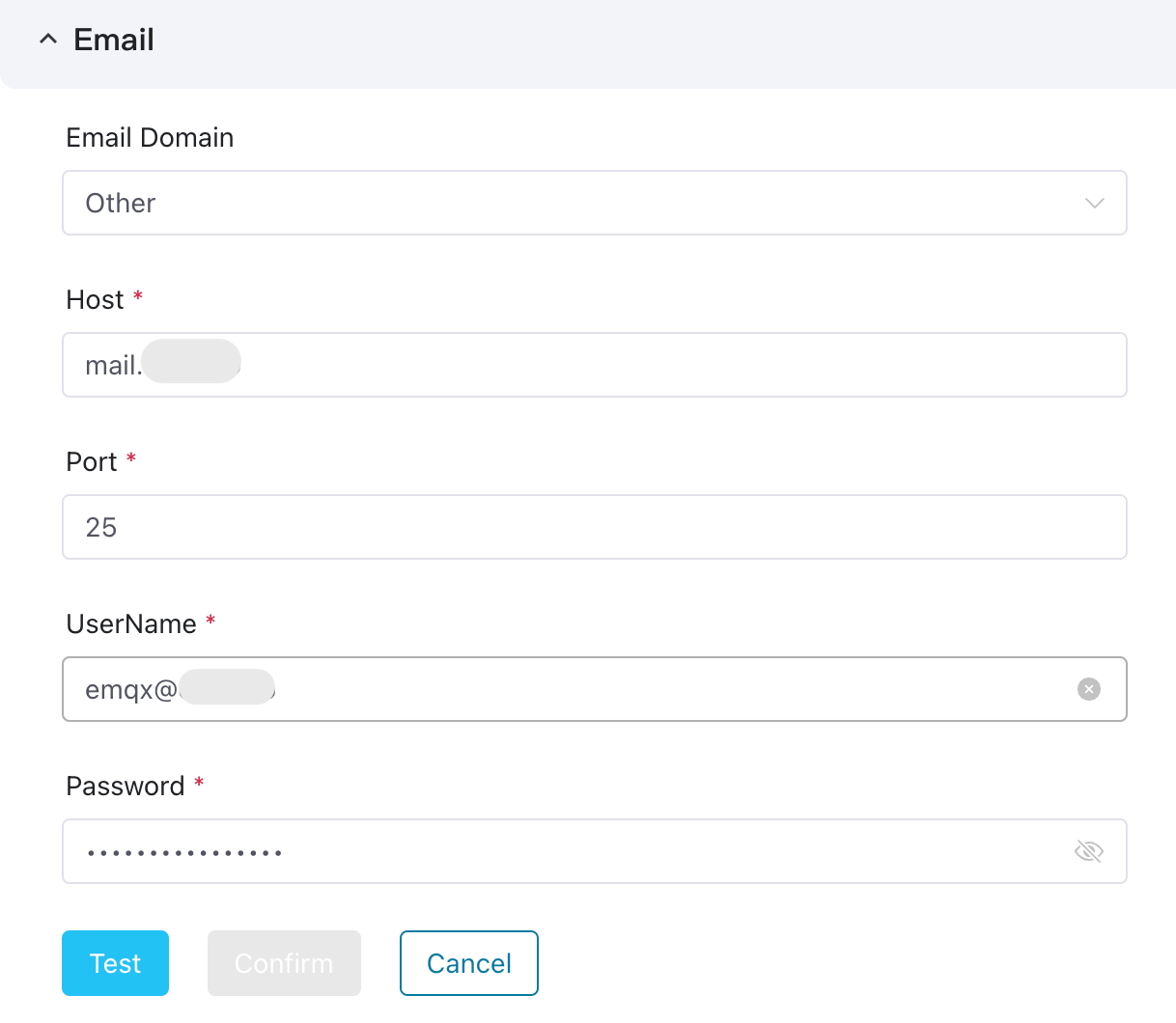Click the Email Domain dropdown arrow
1176x1023 pixels.
pyautogui.click(x=1094, y=203)
